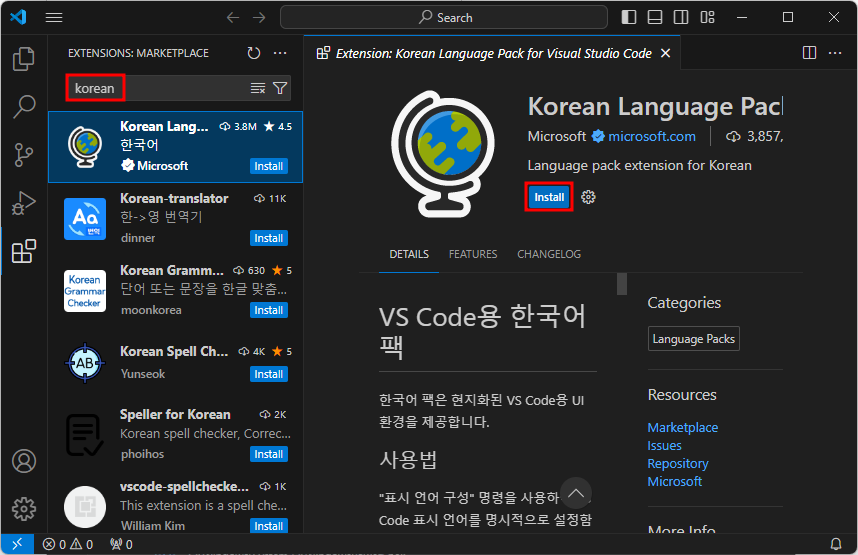Select the Korean Grammar Checker thumbnail
The height and width of the screenshot is (555, 858).
coord(85,291)
